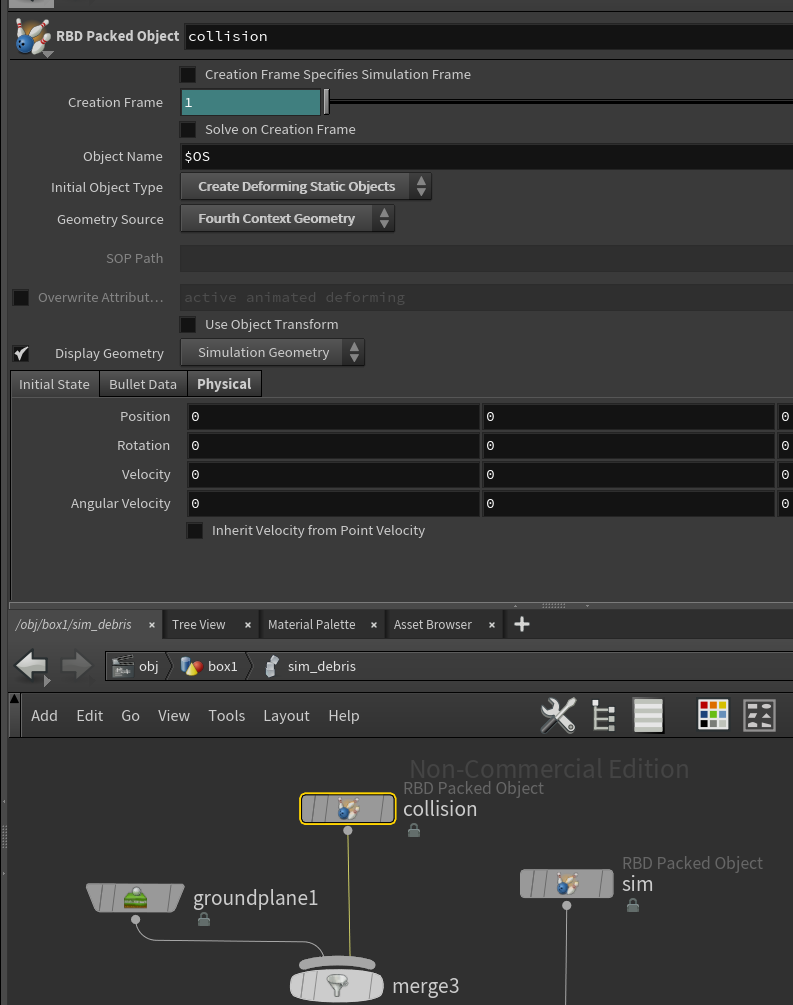
Task: Add a new pane tab with plus
Action: point(522,624)
